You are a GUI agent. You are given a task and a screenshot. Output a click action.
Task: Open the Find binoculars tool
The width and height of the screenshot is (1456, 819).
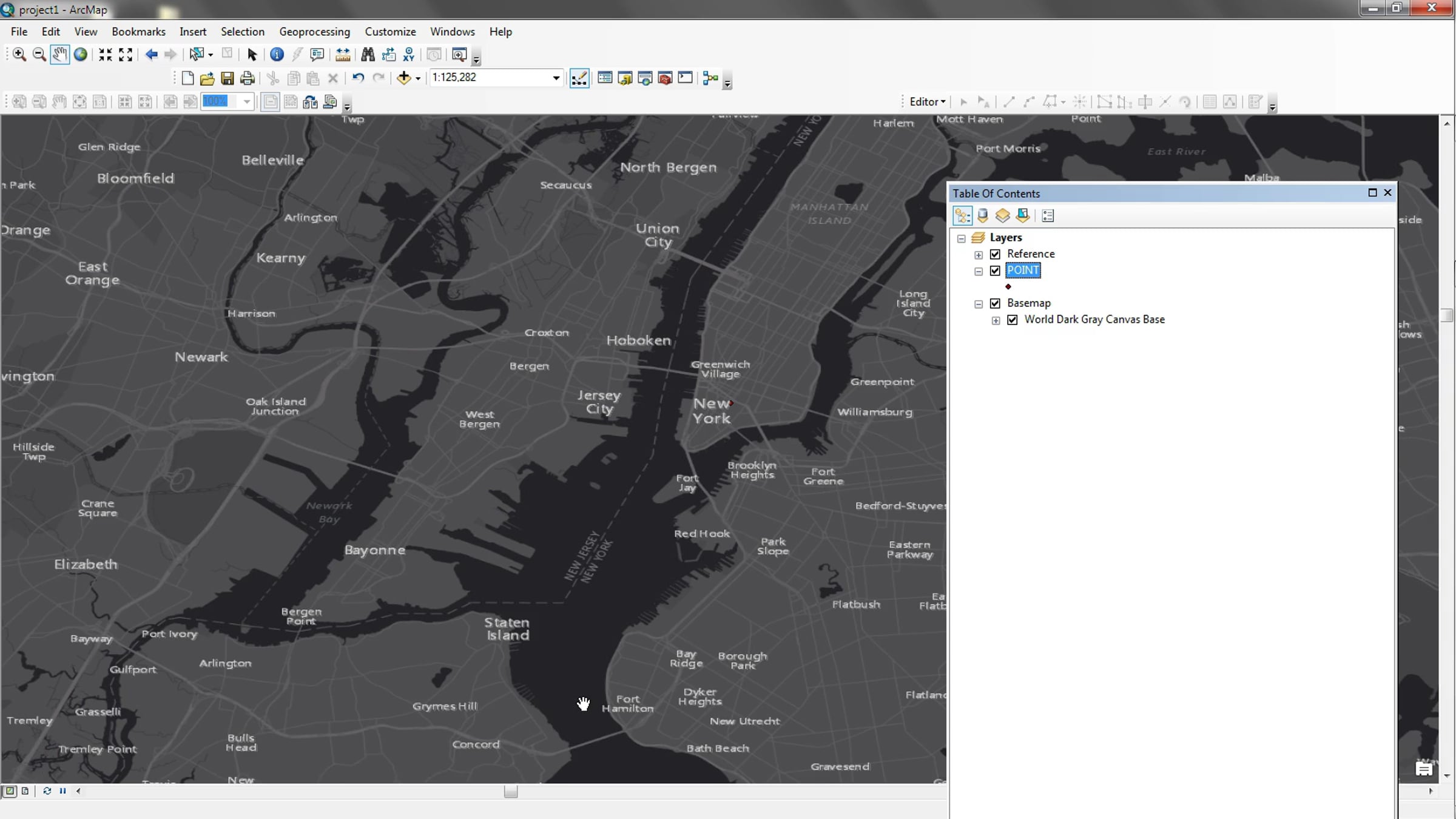click(x=368, y=55)
